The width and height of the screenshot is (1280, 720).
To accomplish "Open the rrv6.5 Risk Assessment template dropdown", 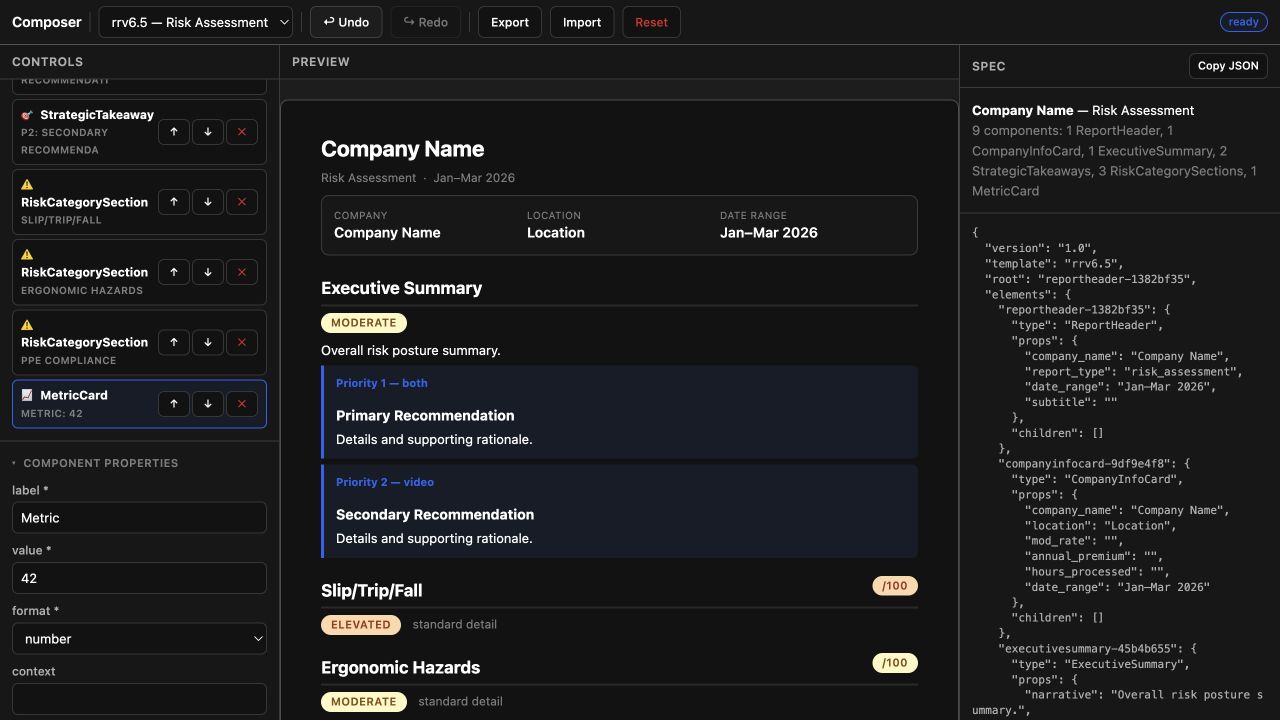I will point(196,22).
